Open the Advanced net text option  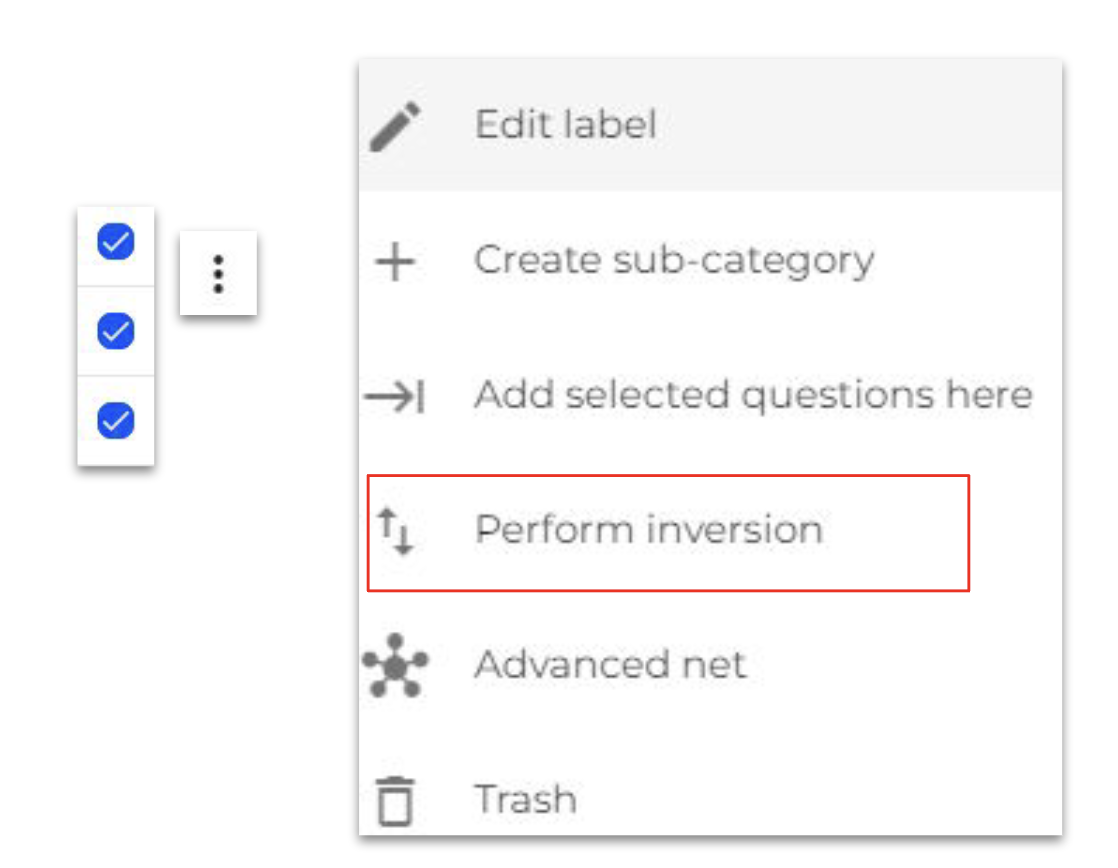coord(610,665)
